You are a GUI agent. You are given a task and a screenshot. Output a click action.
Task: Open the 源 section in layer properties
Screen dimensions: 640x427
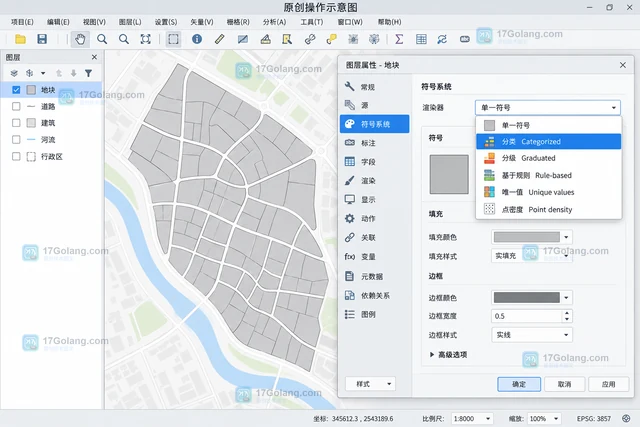tap(375, 105)
